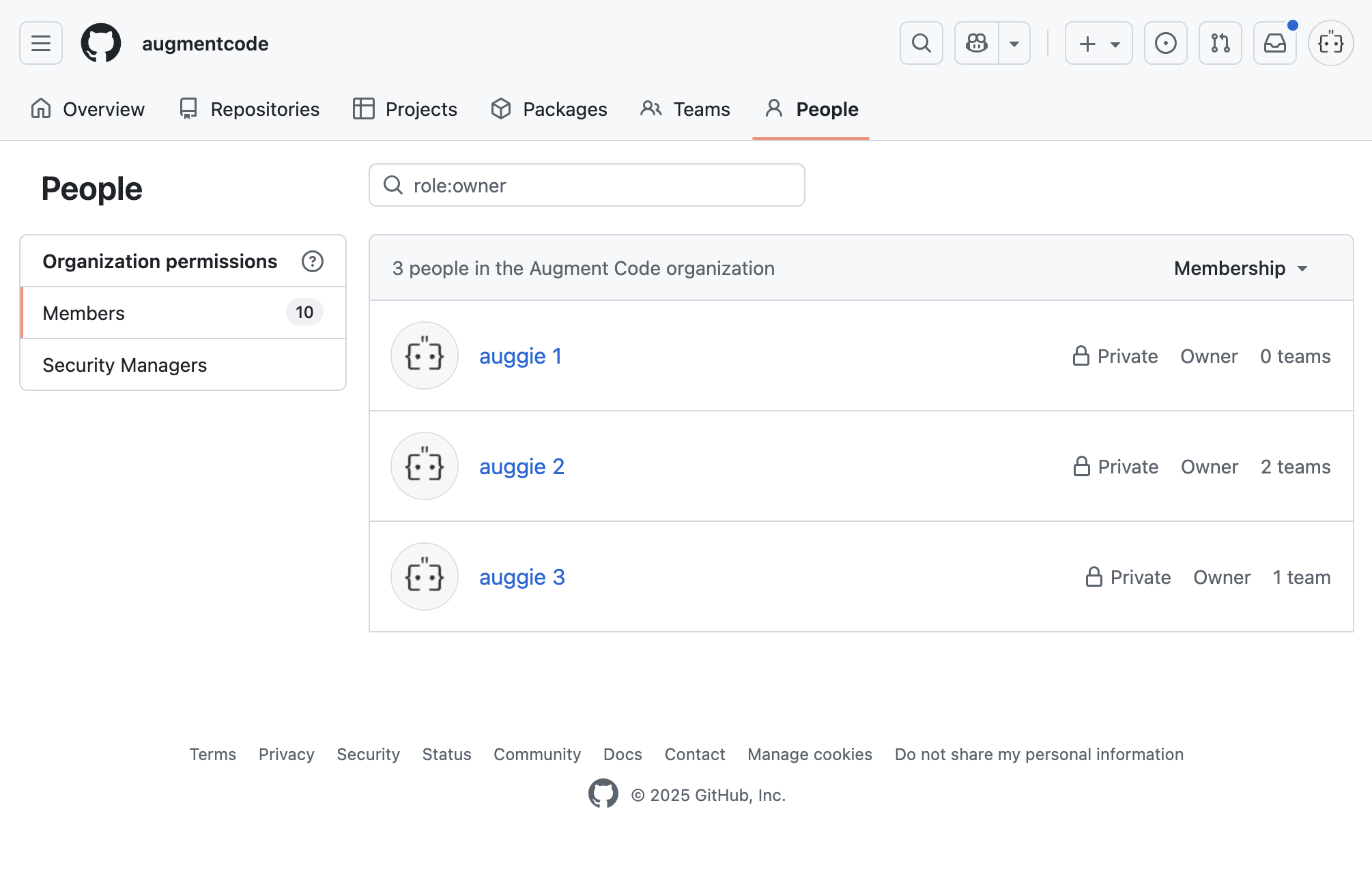The image size is (1372, 876).
Task: Switch to the Overview tab
Action: tap(87, 109)
